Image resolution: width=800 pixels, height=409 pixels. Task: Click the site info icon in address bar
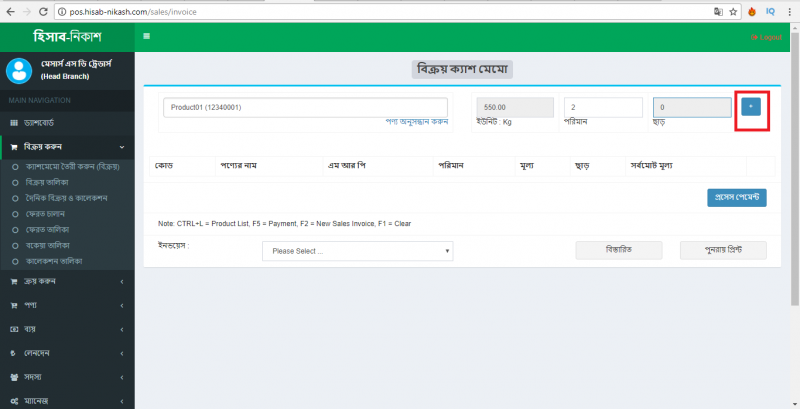(62, 12)
